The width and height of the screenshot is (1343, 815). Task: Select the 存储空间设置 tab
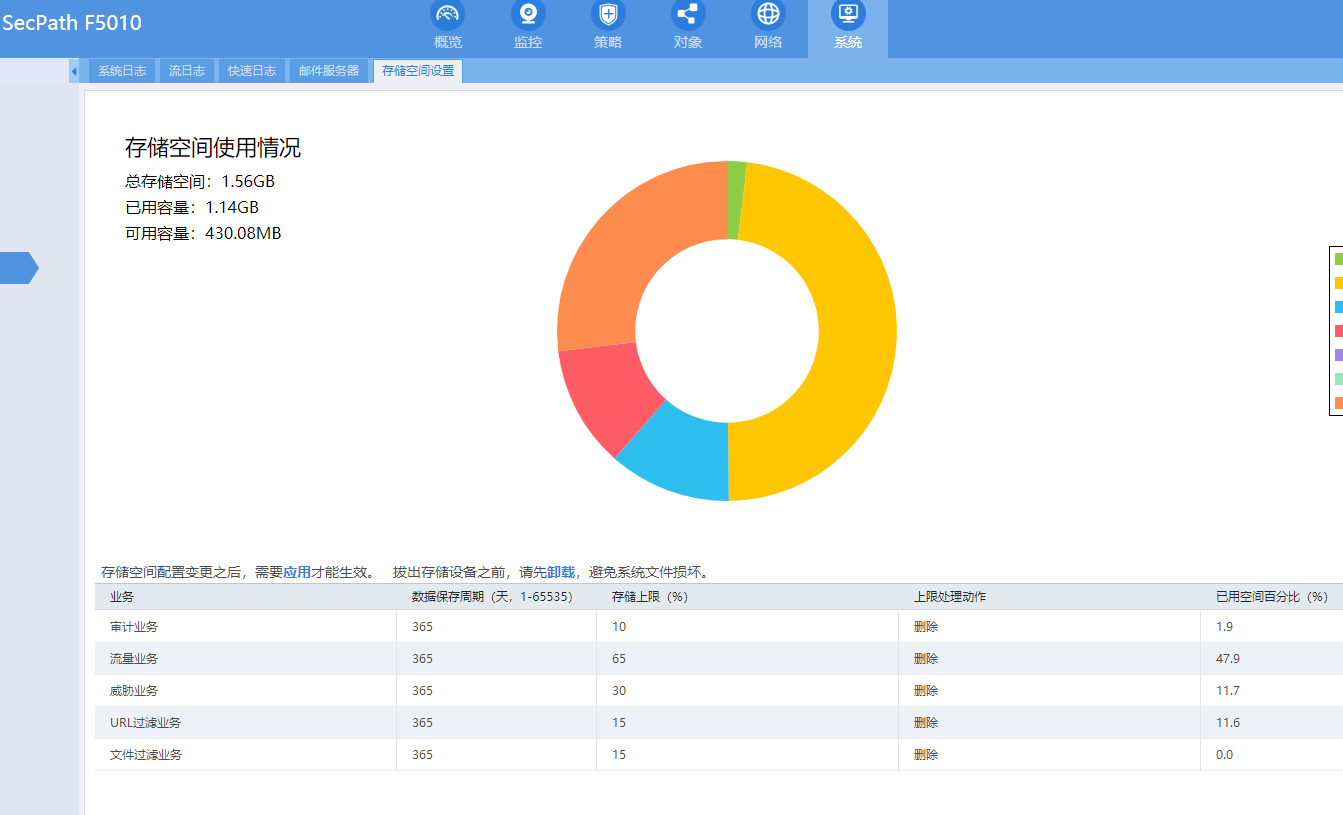pyautogui.click(x=418, y=71)
